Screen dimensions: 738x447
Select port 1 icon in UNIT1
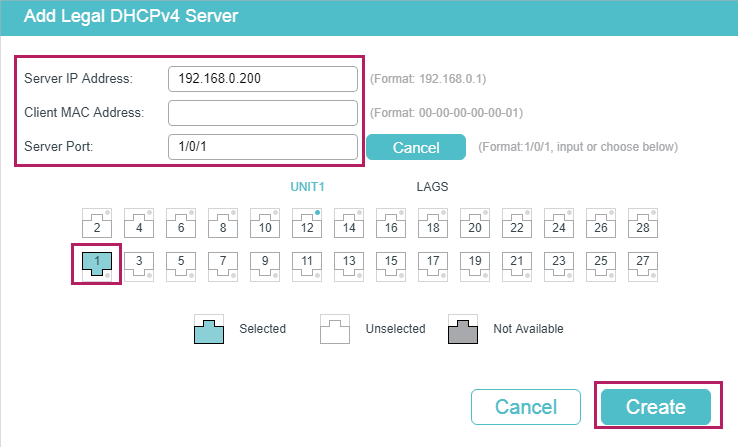point(97,267)
